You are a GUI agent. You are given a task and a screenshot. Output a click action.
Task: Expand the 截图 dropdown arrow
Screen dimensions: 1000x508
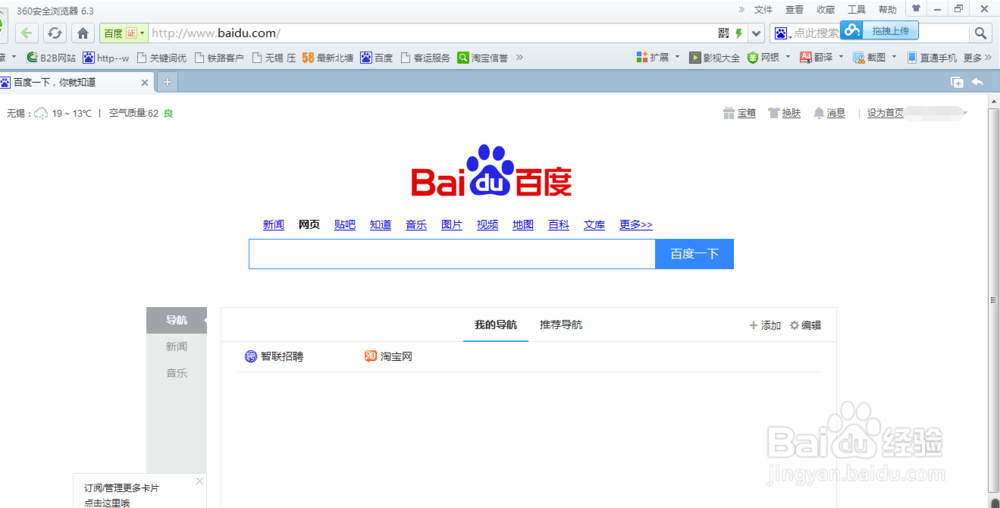pos(894,57)
